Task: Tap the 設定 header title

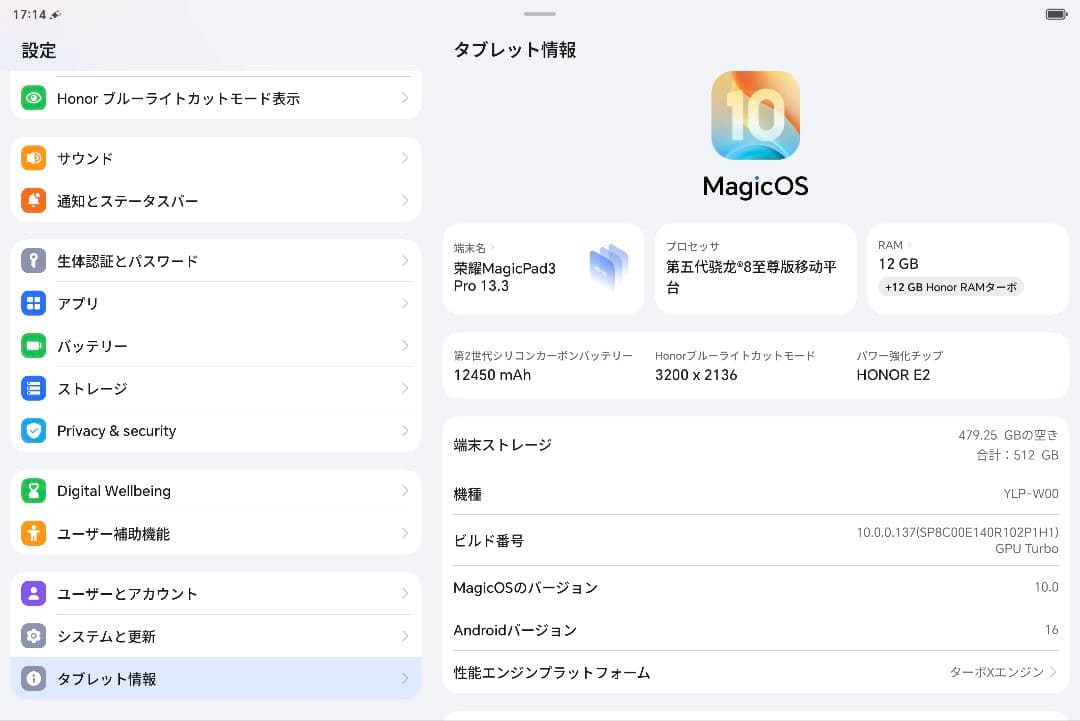Action: tap(39, 50)
